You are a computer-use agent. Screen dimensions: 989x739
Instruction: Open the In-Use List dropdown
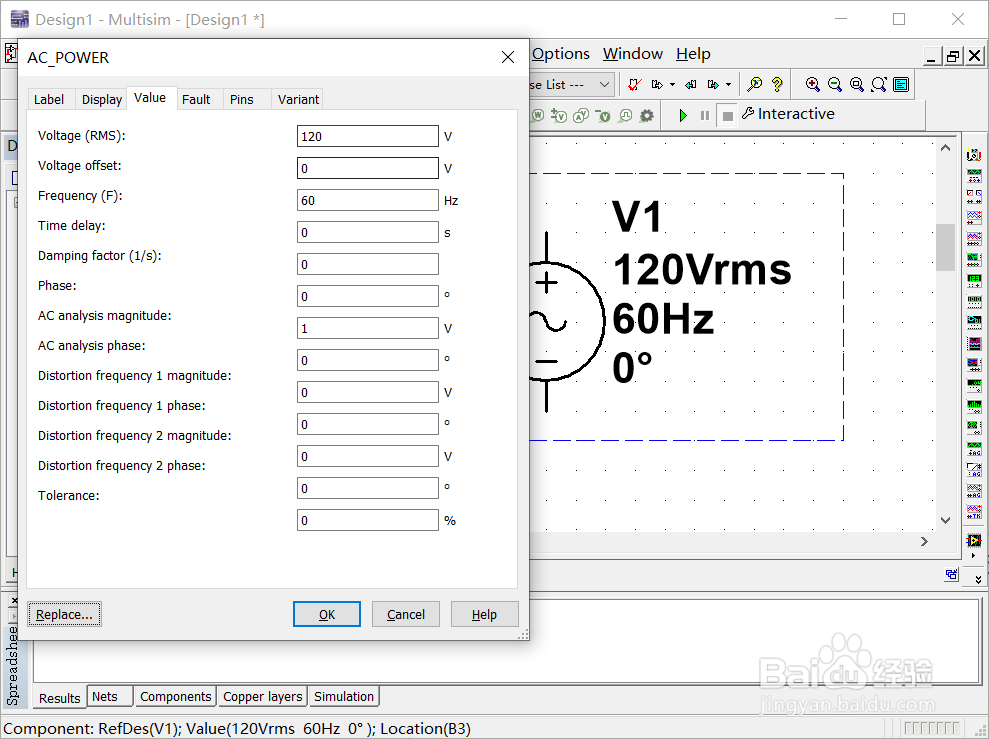(x=604, y=84)
